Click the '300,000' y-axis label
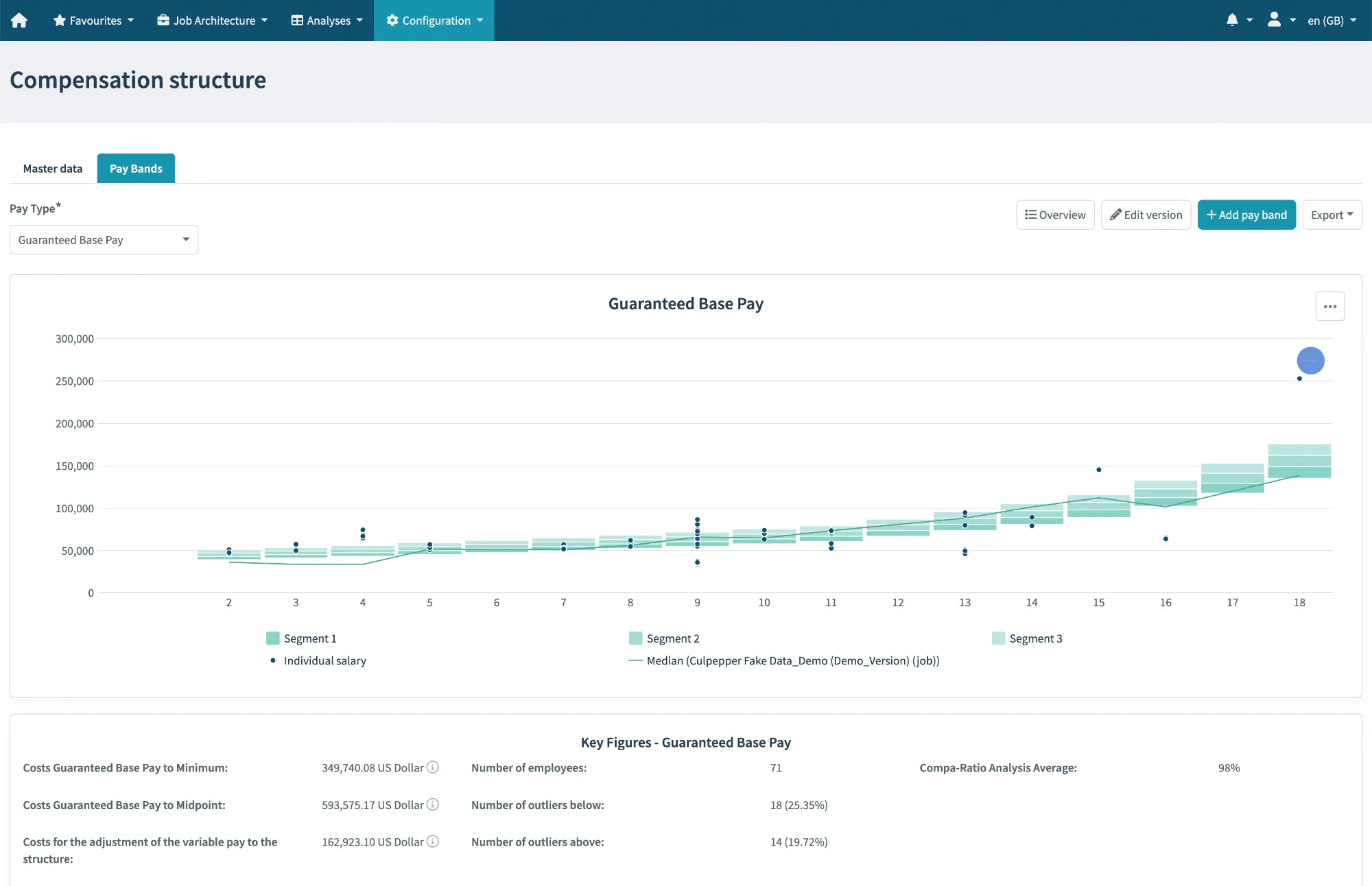1372x886 pixels. coord(74,339)
